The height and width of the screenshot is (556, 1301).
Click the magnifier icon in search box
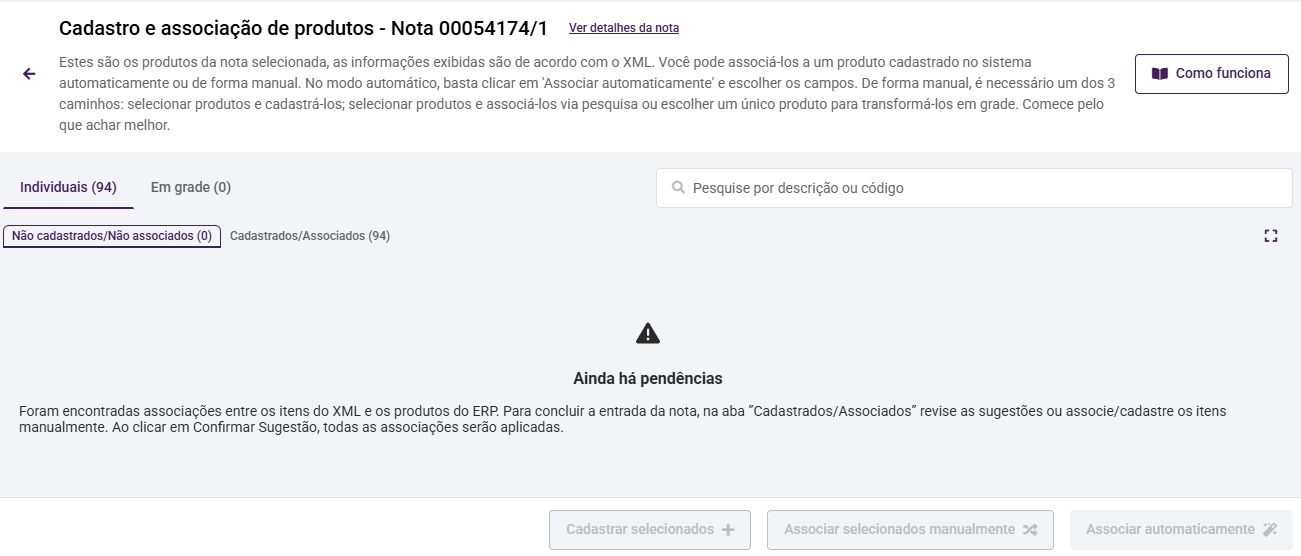click(678, 188)
